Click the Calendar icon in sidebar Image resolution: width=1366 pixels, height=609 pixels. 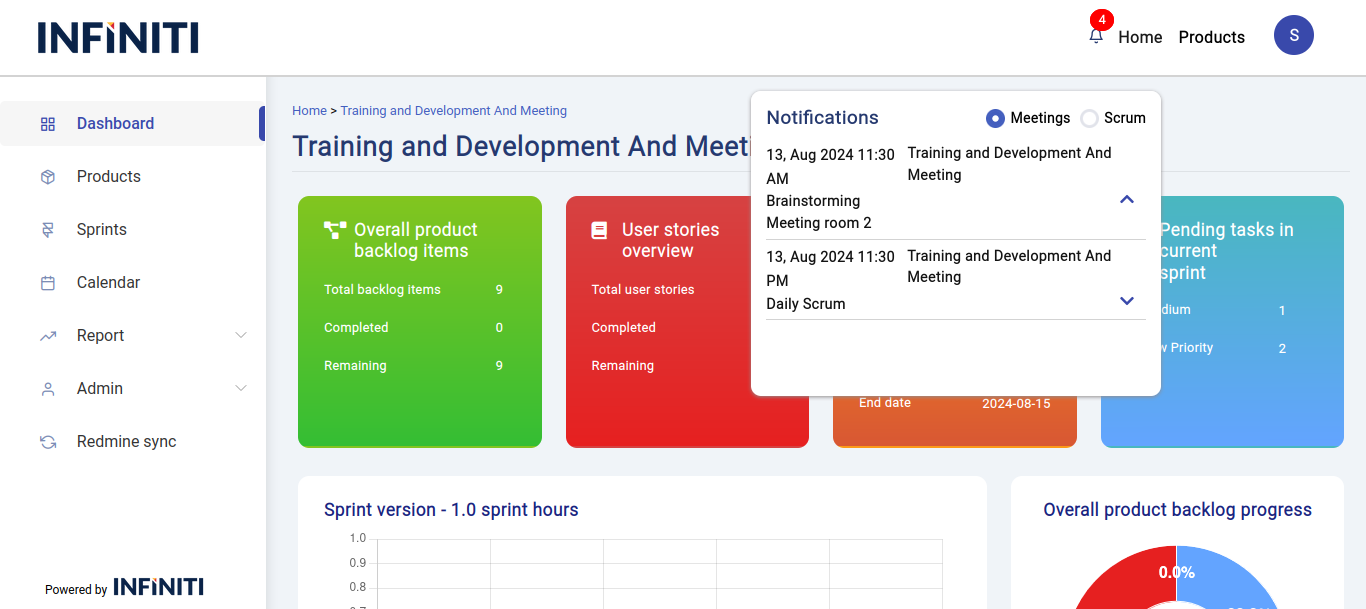coord(48,283)
